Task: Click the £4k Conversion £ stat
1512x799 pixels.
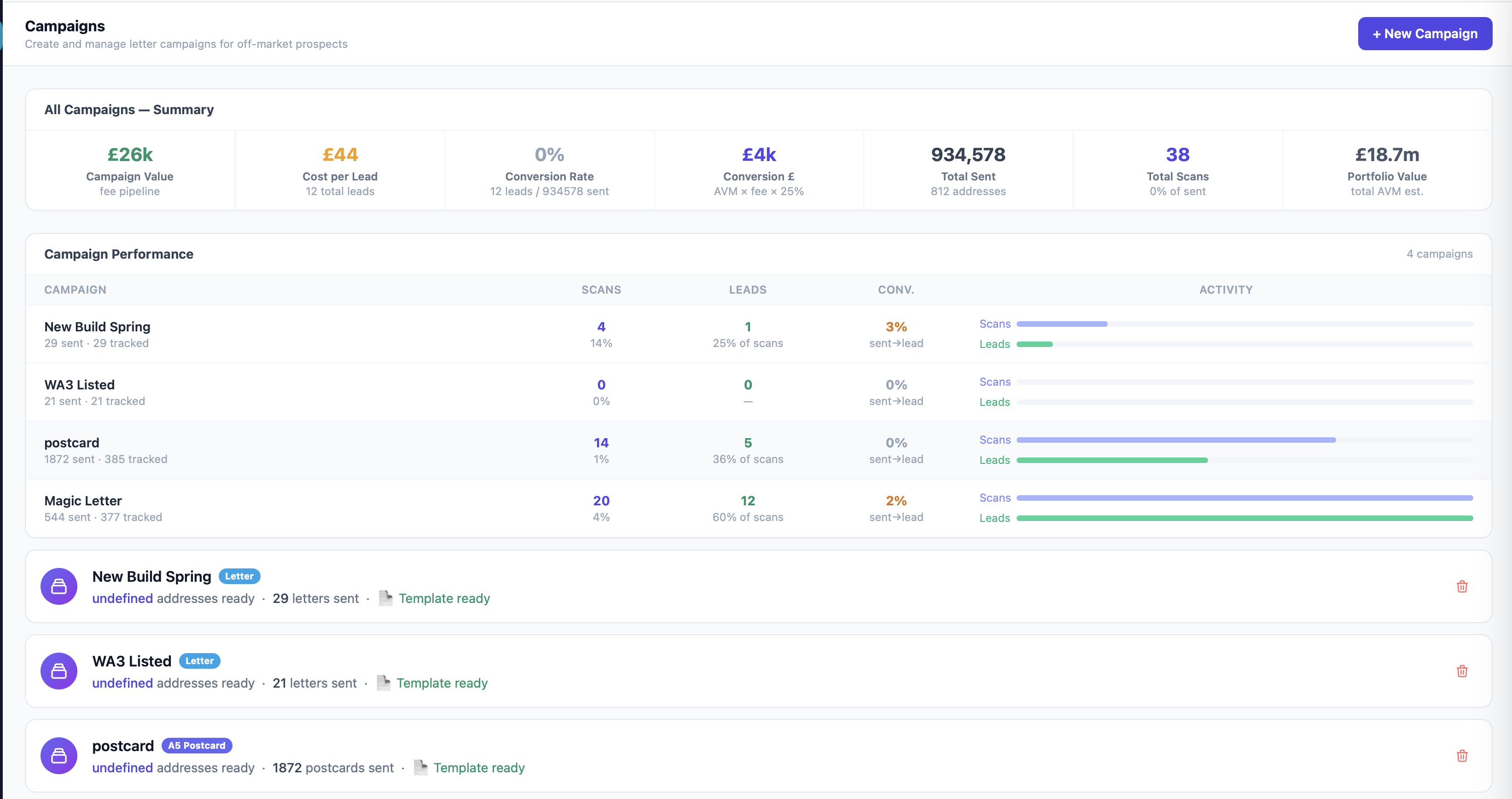Action: [759, 170]
